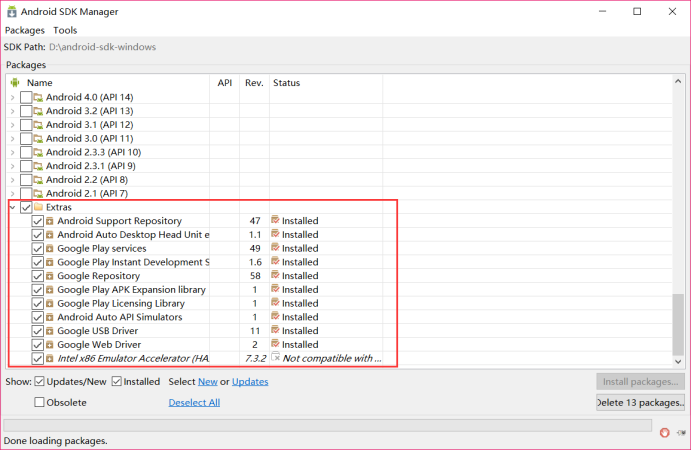
Task: Click the Delete 13 packages button
Action: coord(641,402)
